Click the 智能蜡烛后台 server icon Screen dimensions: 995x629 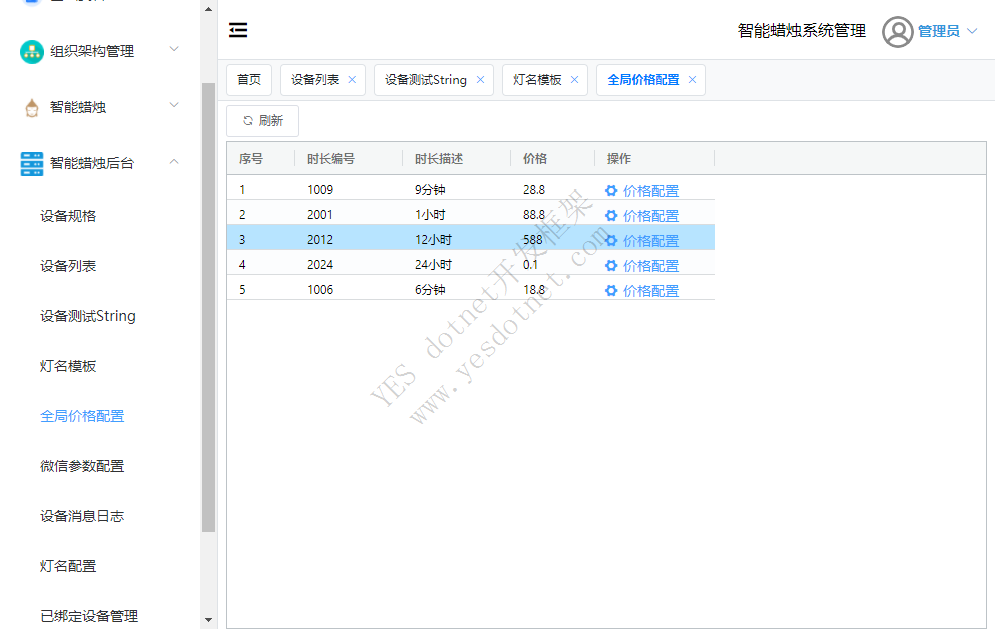(32, 163)
